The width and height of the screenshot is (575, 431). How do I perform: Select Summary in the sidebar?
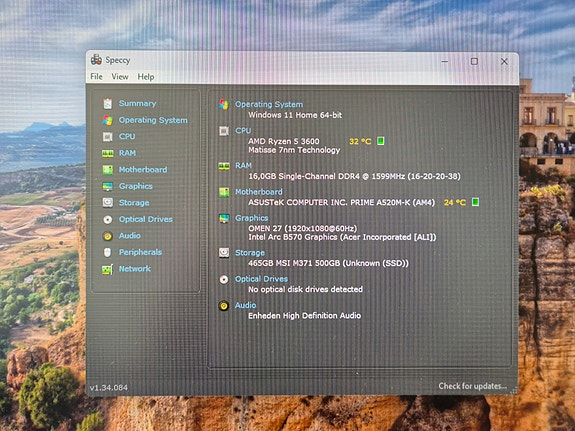pyautogui.click(x=137, y=103)
